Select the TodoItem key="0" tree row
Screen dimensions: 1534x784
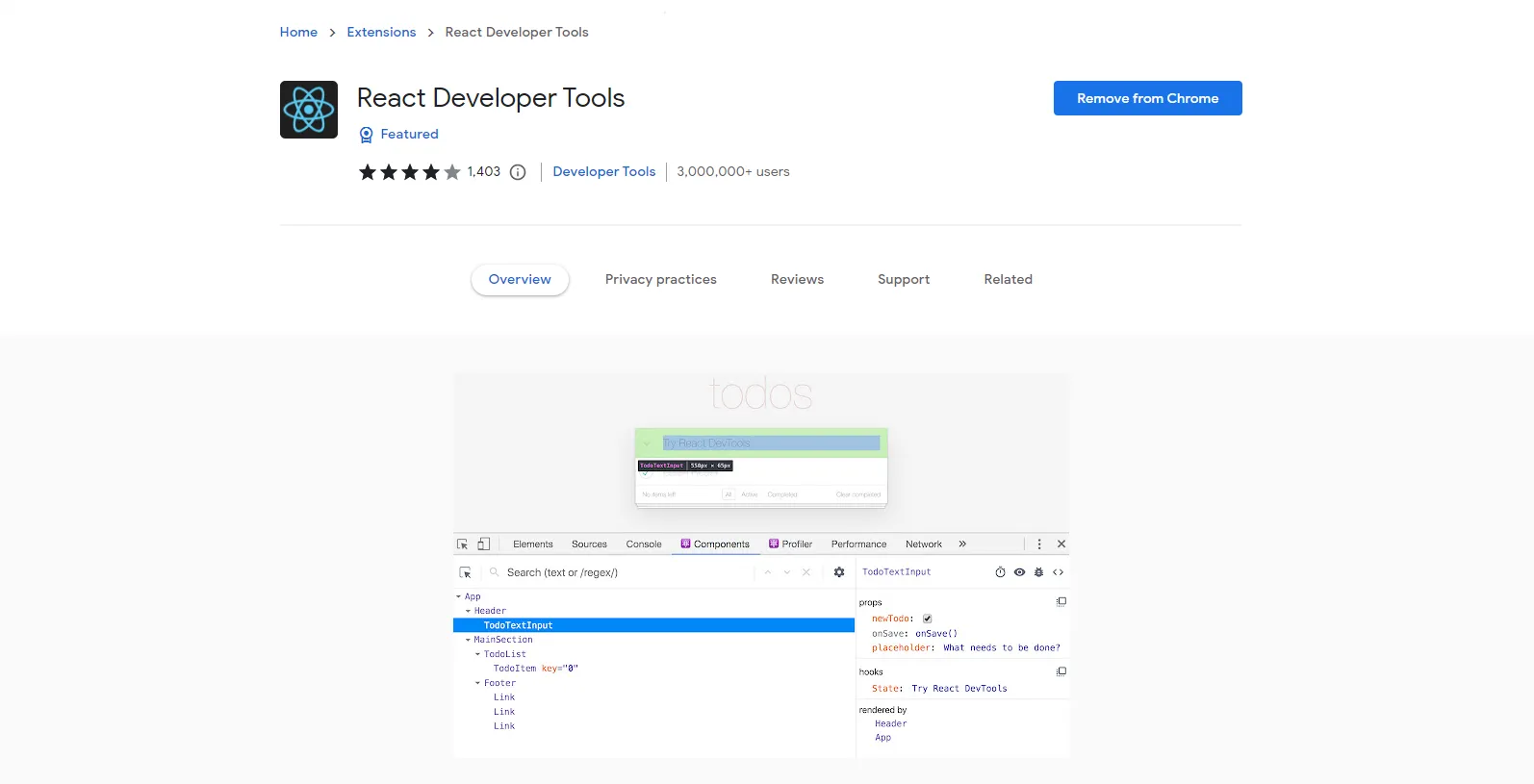coord(536,669)
